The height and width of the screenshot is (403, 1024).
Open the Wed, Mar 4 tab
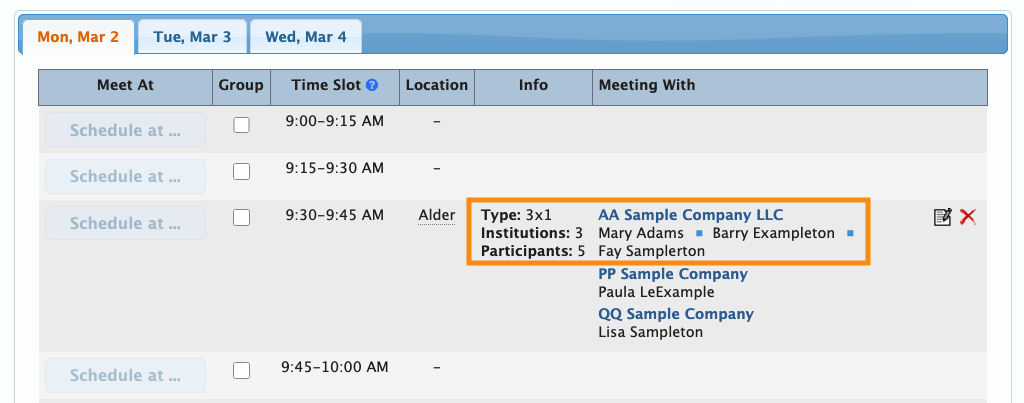point(306,37)
